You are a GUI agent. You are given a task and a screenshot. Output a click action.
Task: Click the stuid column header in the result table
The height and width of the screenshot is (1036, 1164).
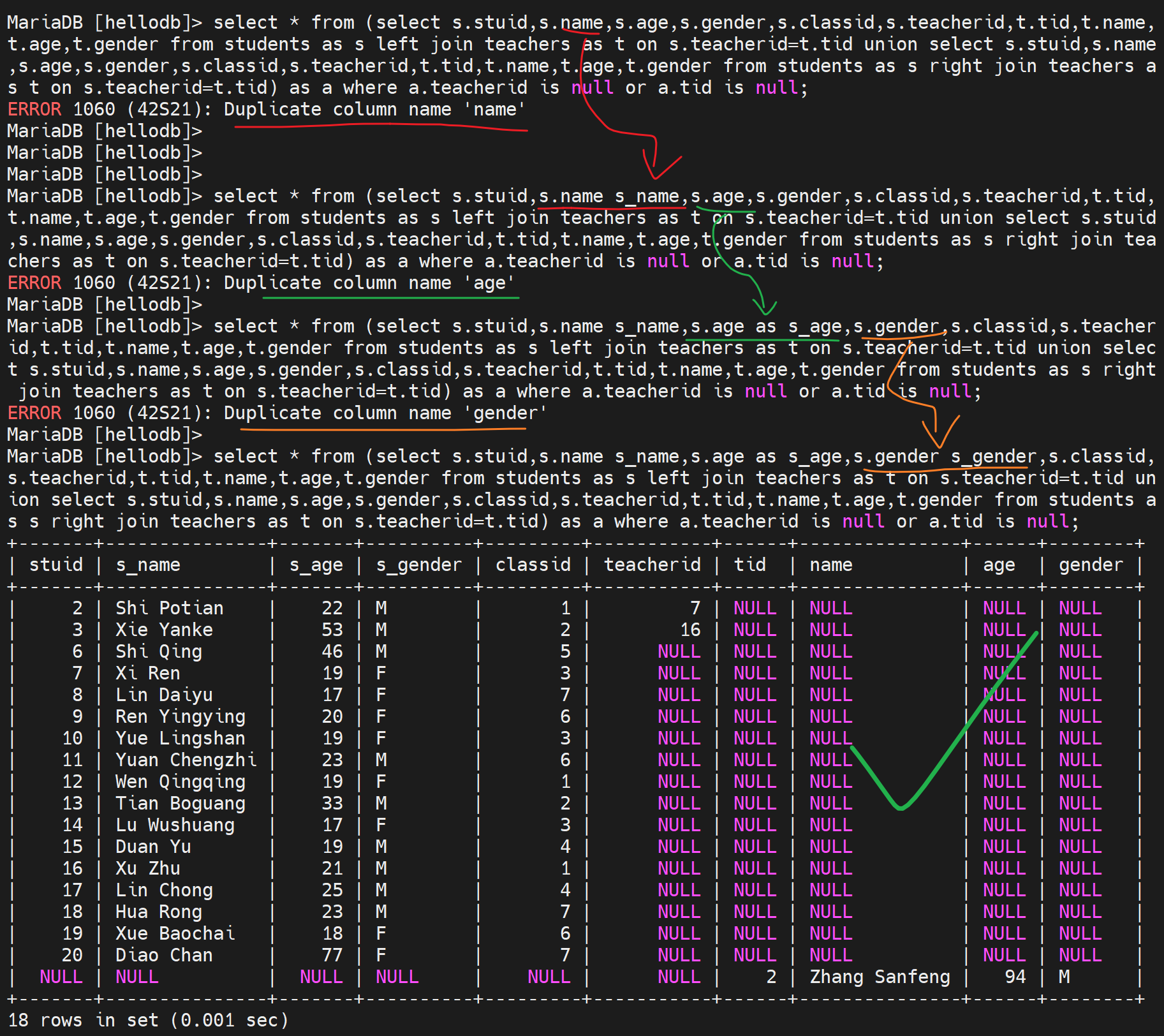[56, 565]
